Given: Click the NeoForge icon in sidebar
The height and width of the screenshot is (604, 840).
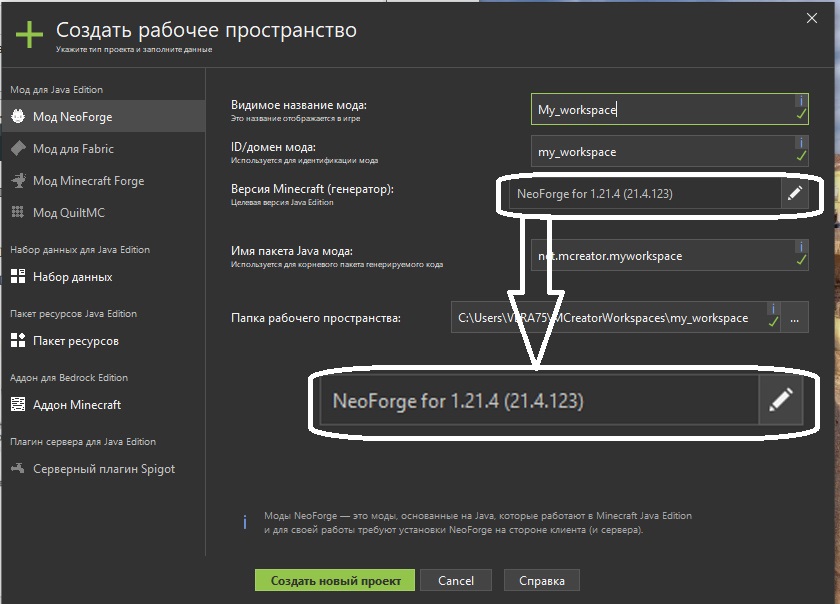Looking at the screenshot, I should [18, 116].
